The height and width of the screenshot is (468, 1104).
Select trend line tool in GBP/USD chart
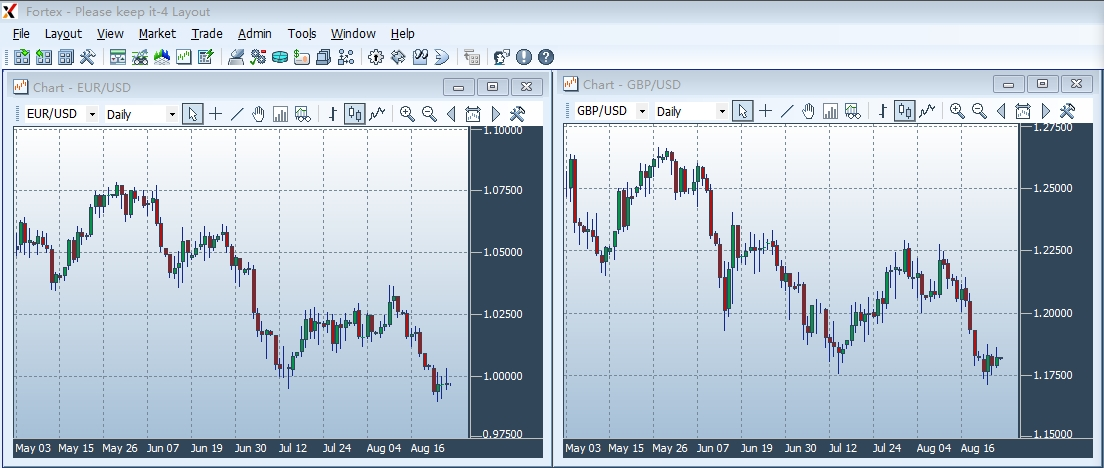pos(787,111)
